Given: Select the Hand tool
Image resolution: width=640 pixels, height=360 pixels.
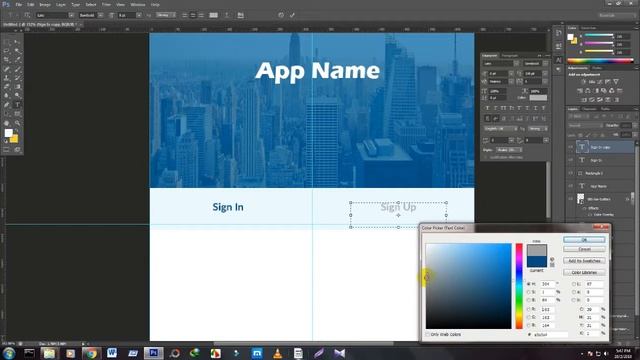Looking at the screenshot, I should coord(7,123).
